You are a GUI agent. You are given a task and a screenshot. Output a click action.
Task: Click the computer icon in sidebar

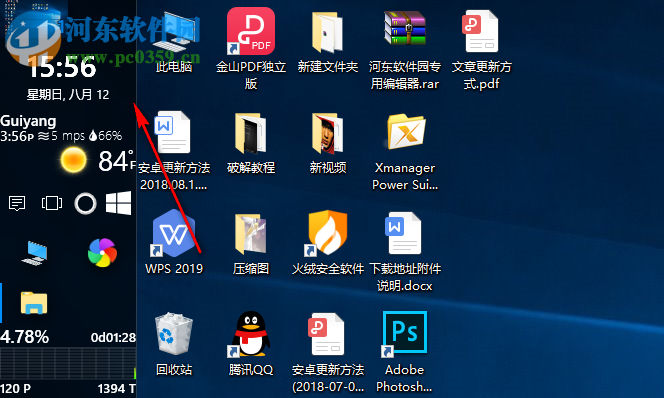(x=35, y=253)
